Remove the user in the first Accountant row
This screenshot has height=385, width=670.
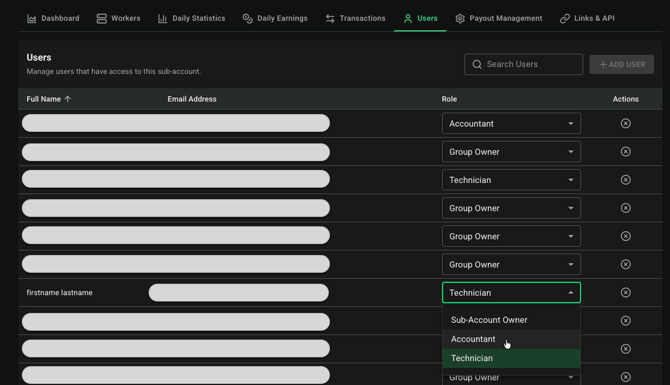click(626, 123)
